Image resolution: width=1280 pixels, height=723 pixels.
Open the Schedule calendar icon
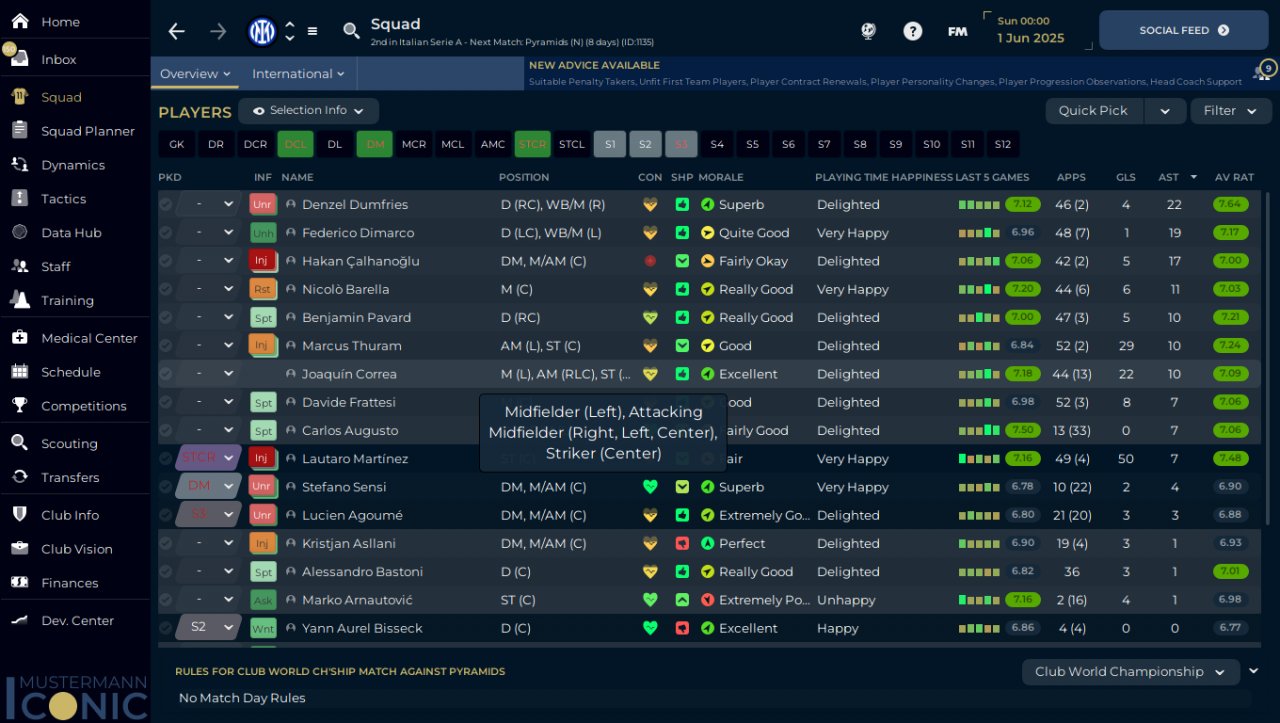click(19, 372)
